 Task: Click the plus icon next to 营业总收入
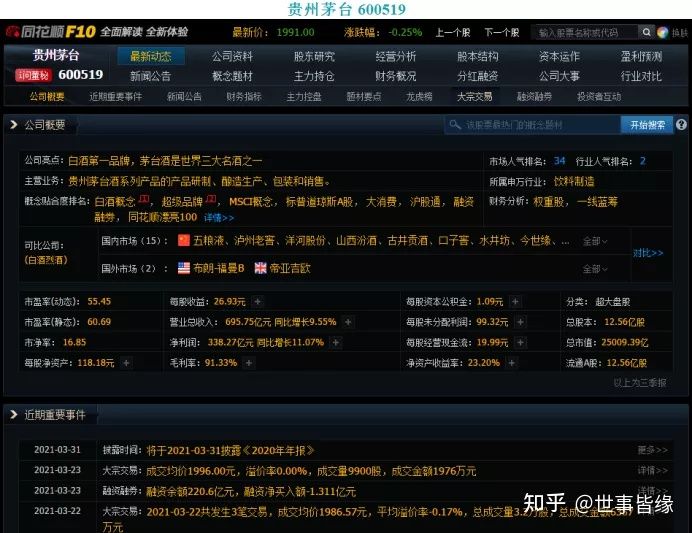pos(348,322)
